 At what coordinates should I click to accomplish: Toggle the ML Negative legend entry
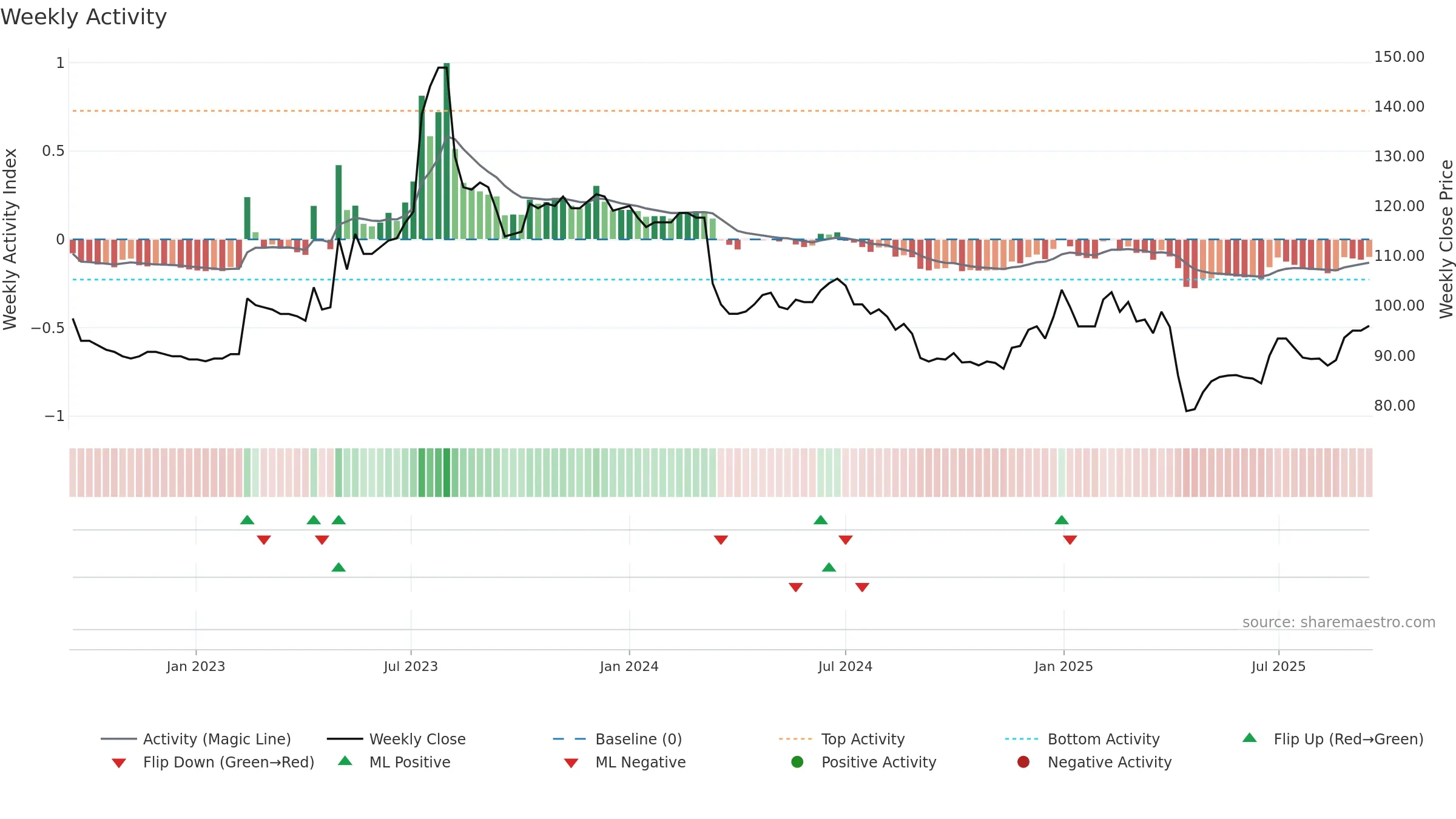(x=624, y=762)
